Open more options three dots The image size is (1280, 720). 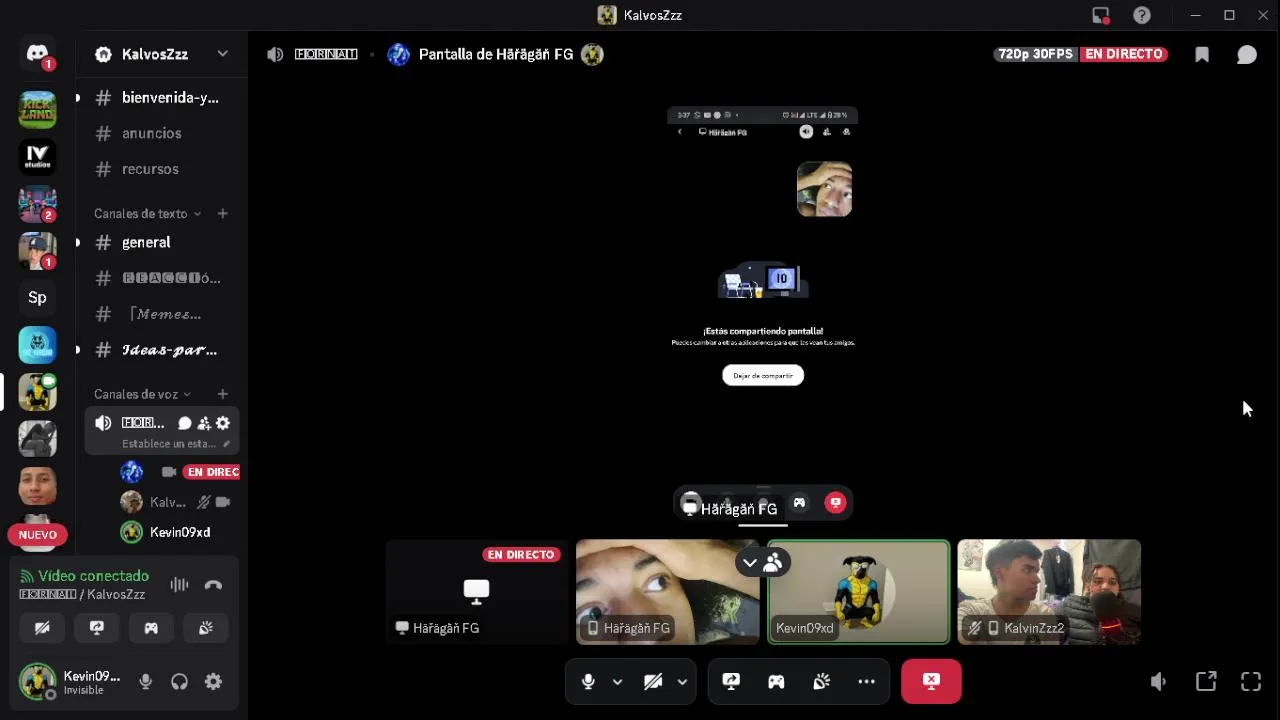point(866,682)
